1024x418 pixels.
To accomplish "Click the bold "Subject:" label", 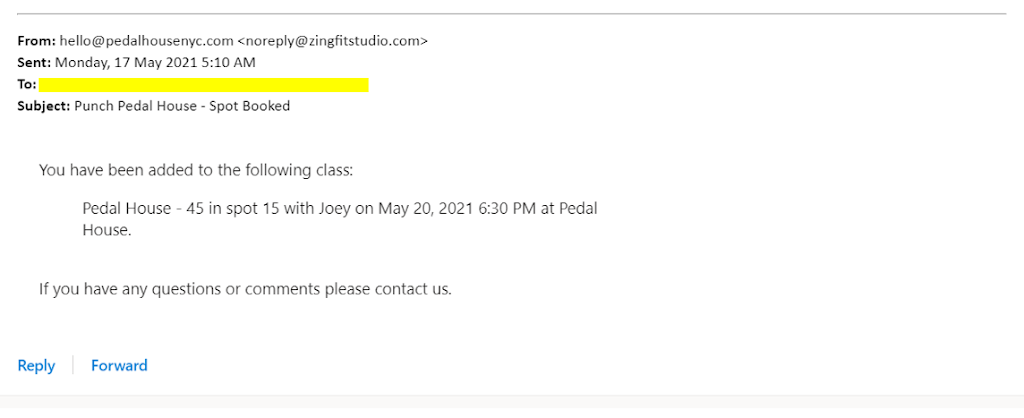I will tap(44, 106).
